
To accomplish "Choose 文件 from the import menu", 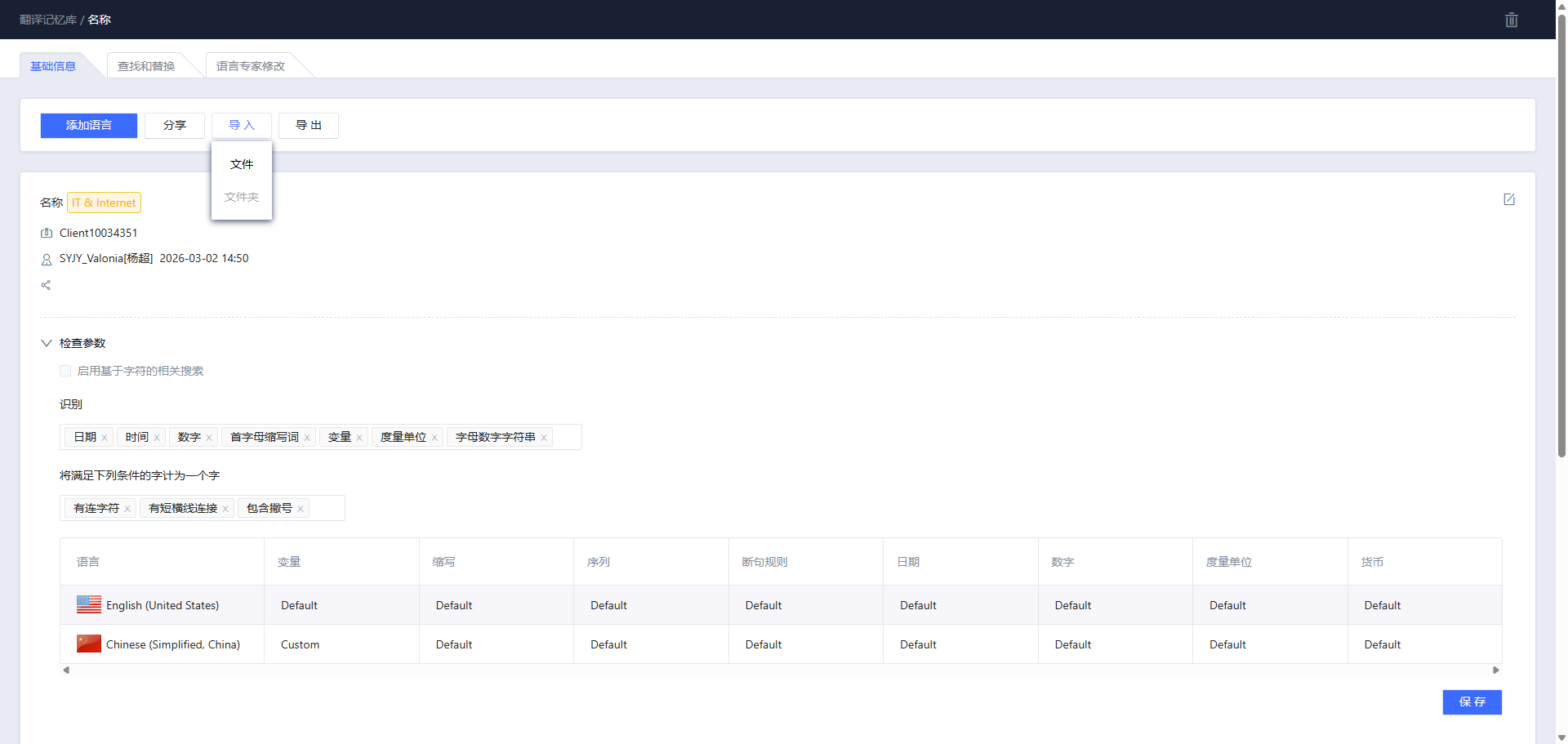I will pos(242,164).
